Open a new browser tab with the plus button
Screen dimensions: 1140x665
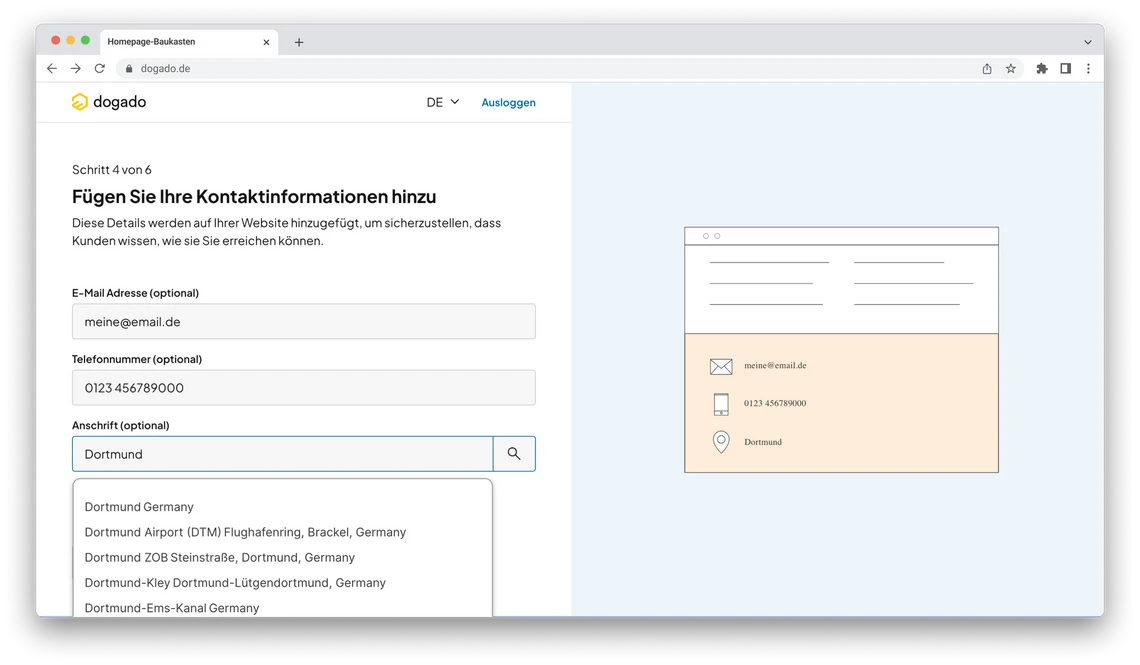[x=299, y=41]
